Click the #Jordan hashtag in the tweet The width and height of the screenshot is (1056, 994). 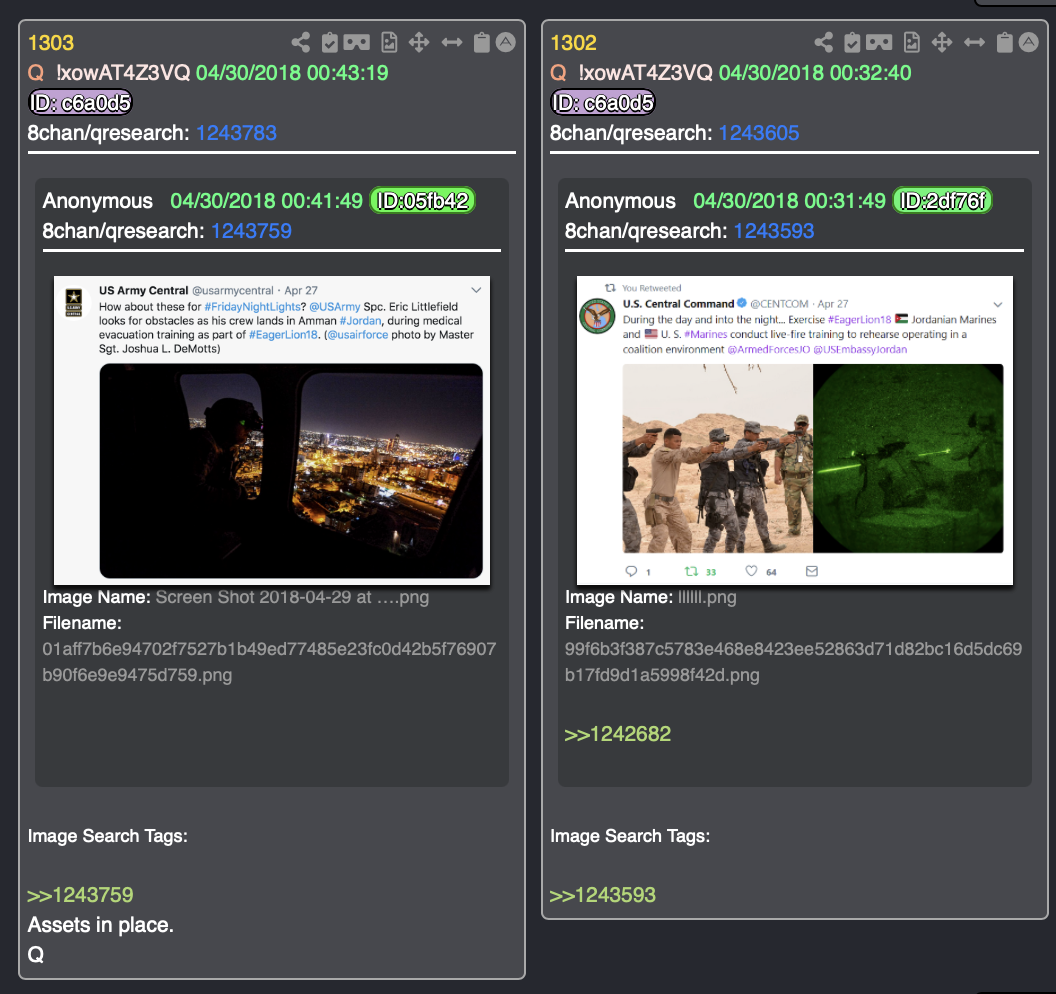[x=360, y=321]
